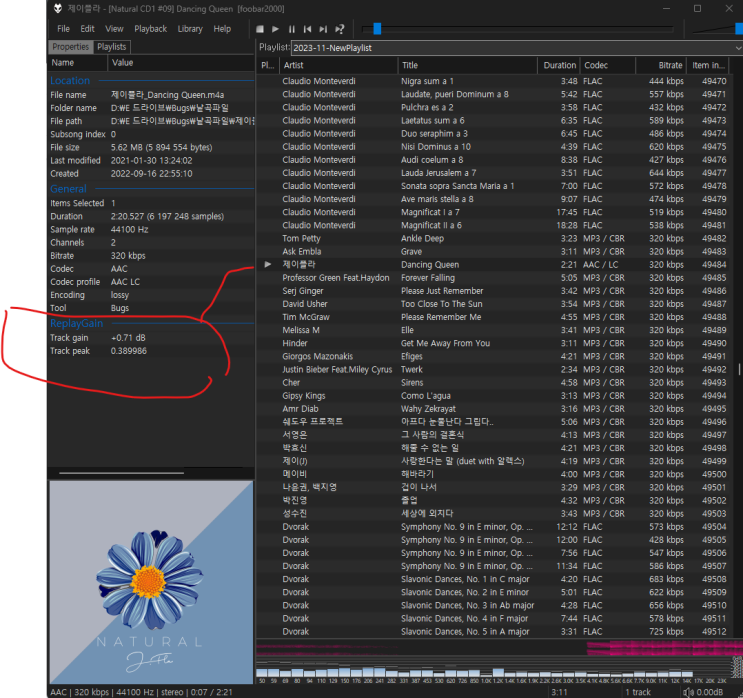This screenshot has width=743, height=698.
Task: Click the status bar playback info text
Action: click(141, 692)
